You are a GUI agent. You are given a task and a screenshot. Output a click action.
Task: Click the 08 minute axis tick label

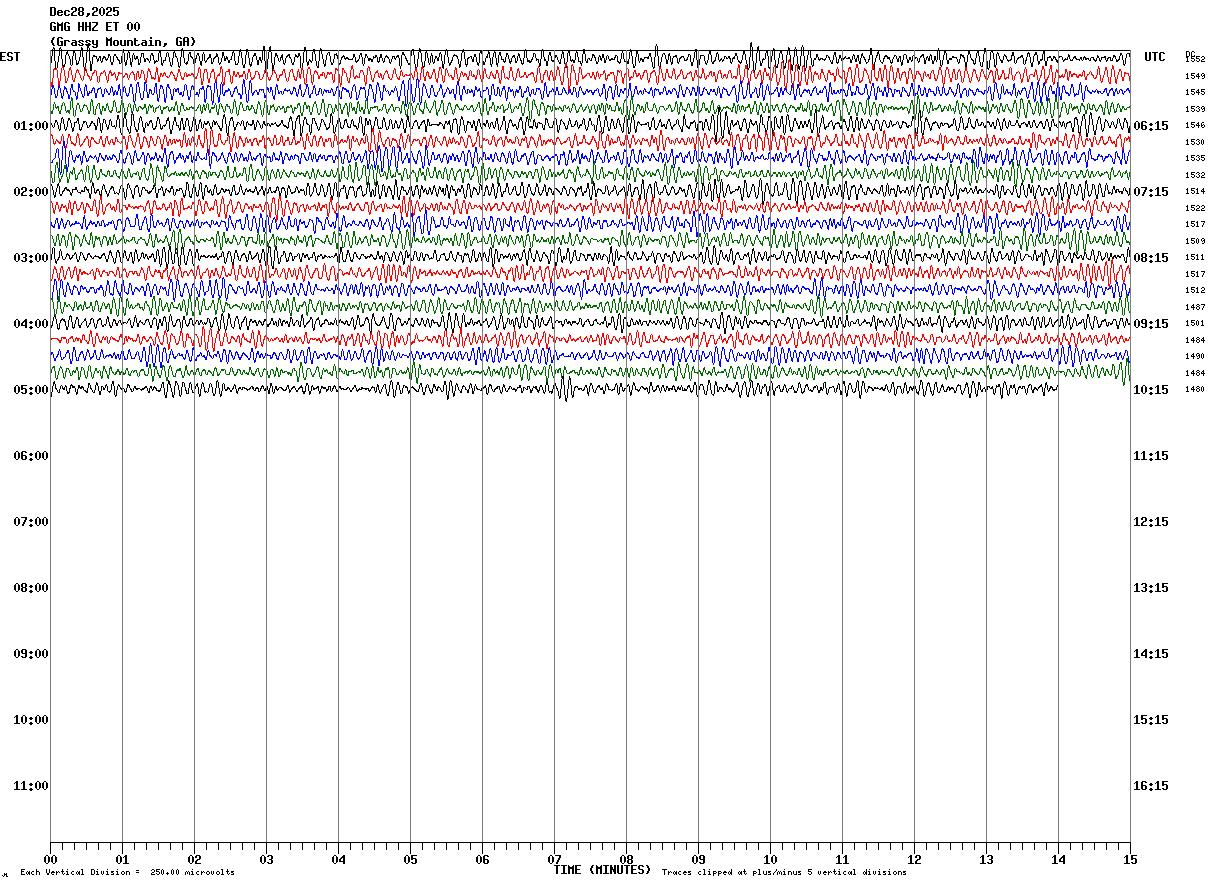point(626,860)
